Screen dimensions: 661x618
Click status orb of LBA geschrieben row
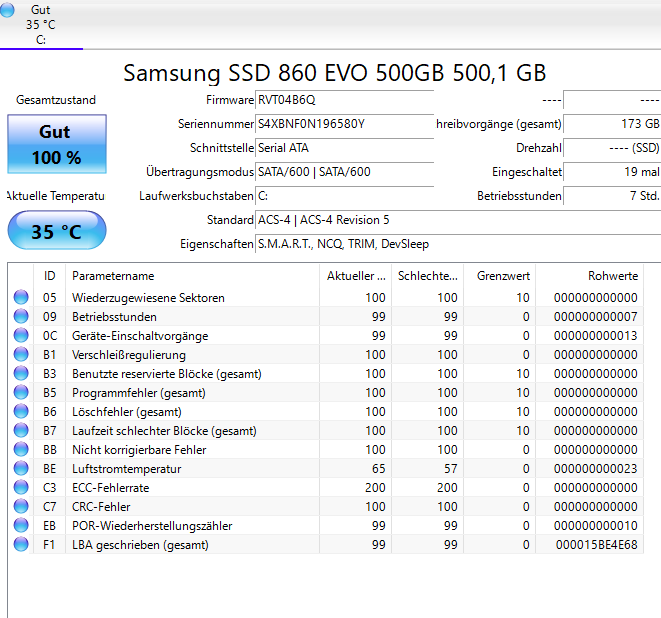coord(21,544)
